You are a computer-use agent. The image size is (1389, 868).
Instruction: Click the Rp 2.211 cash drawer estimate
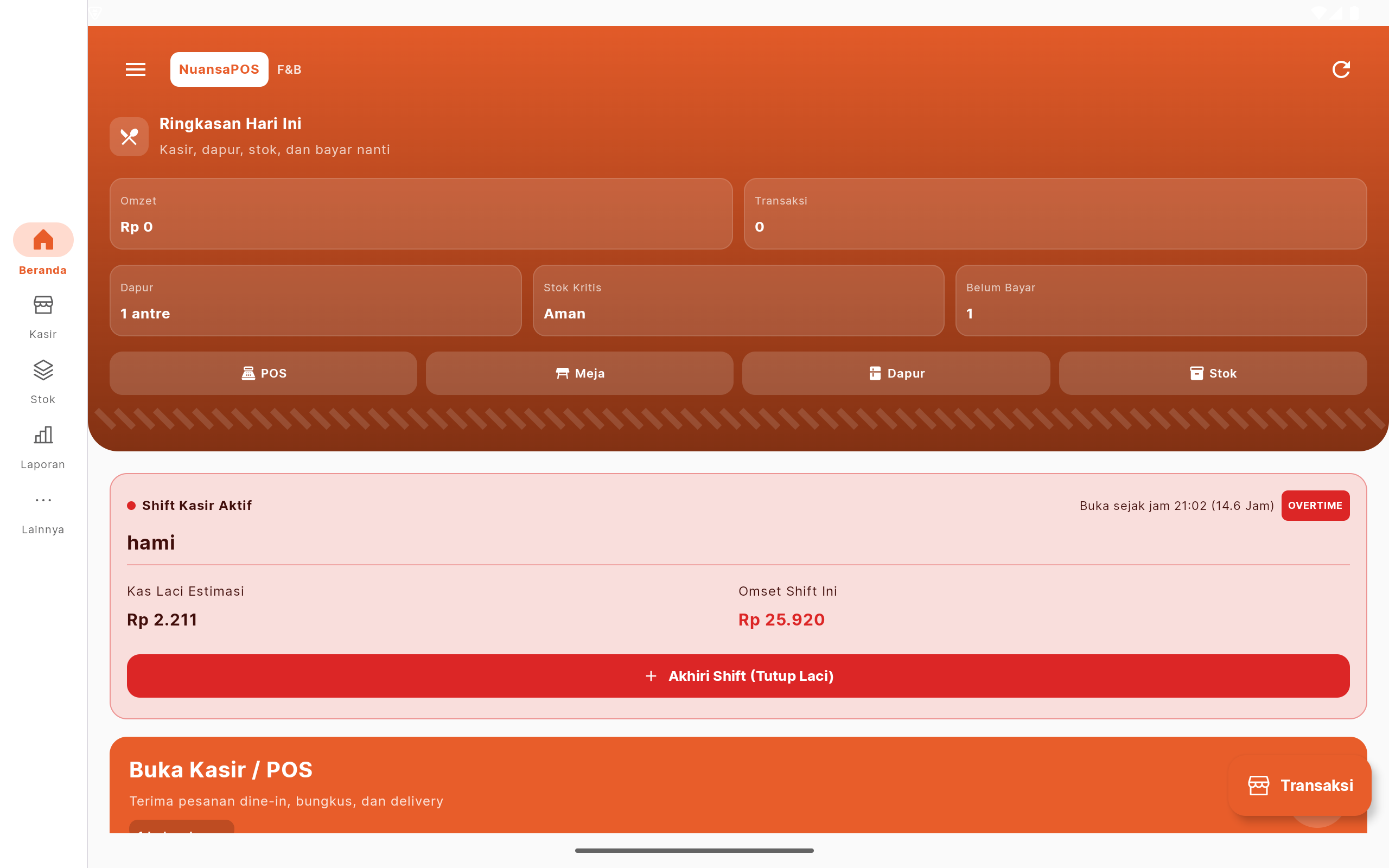pos(162,620)
